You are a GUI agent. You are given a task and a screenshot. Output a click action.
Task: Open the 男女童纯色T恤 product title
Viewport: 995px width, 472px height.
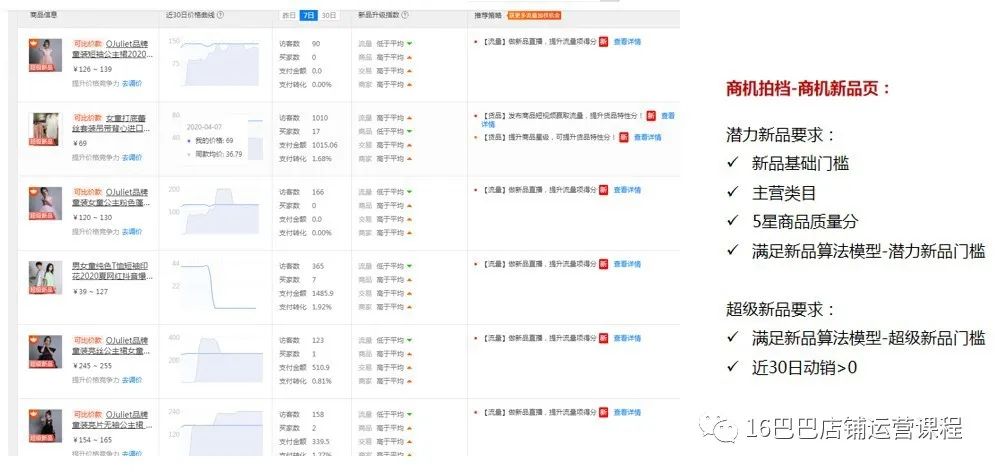tap(112, 272)
